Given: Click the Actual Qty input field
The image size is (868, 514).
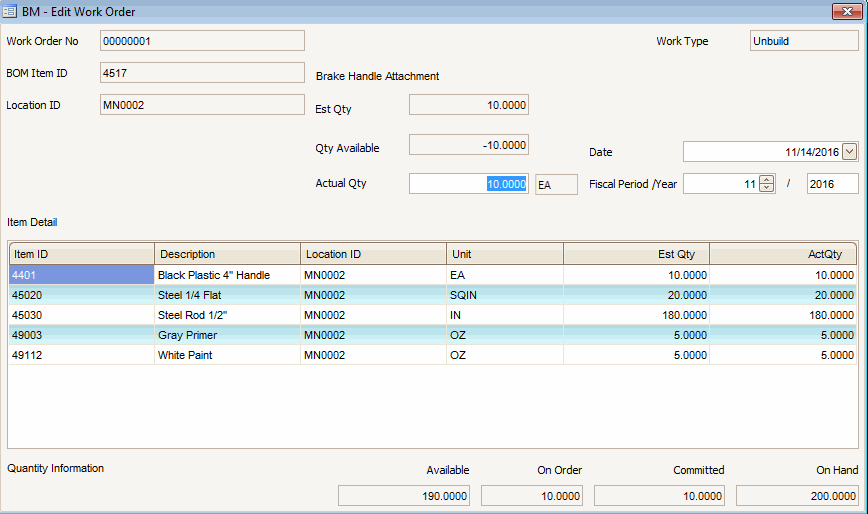Looking at the screenshot, I should coord(469,184).
